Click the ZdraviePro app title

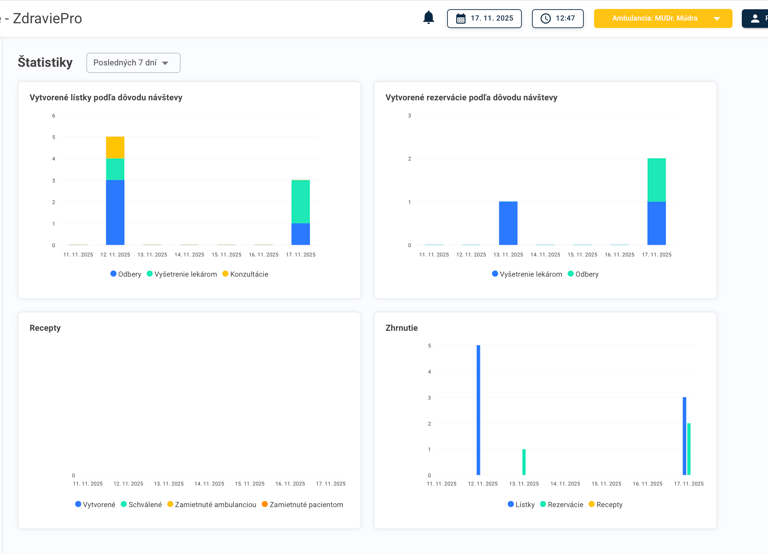(x=47, y=19)
